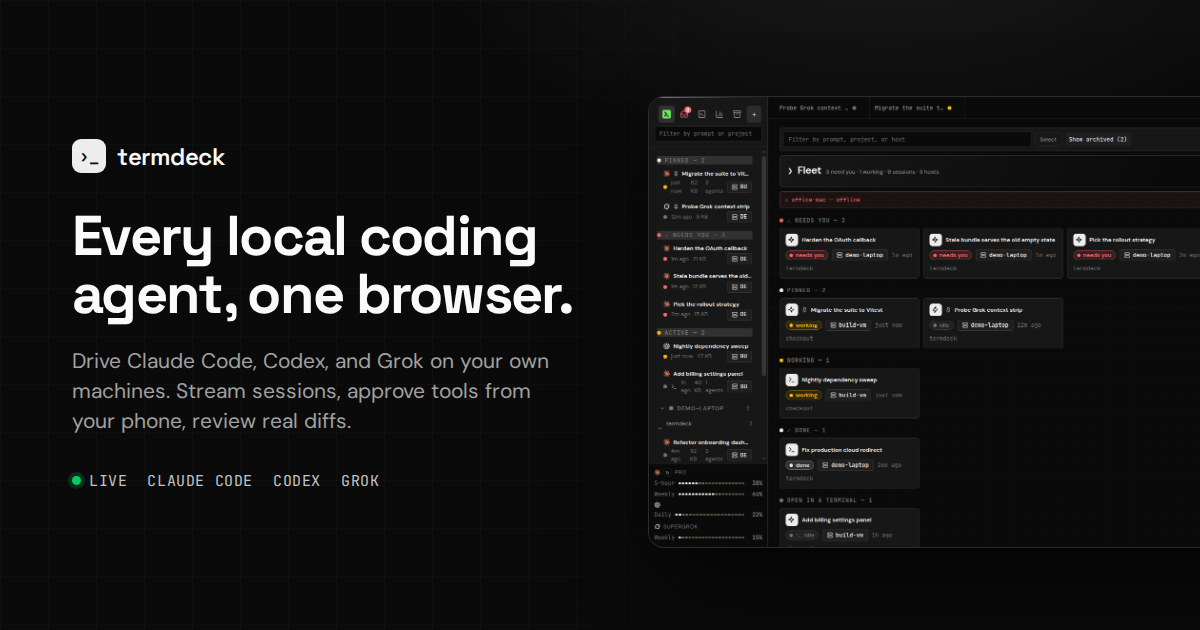This screenshot has width=1200, height=630.
Task: Open sidebar row Refactor onboarding dash
Action: [709, 449]
